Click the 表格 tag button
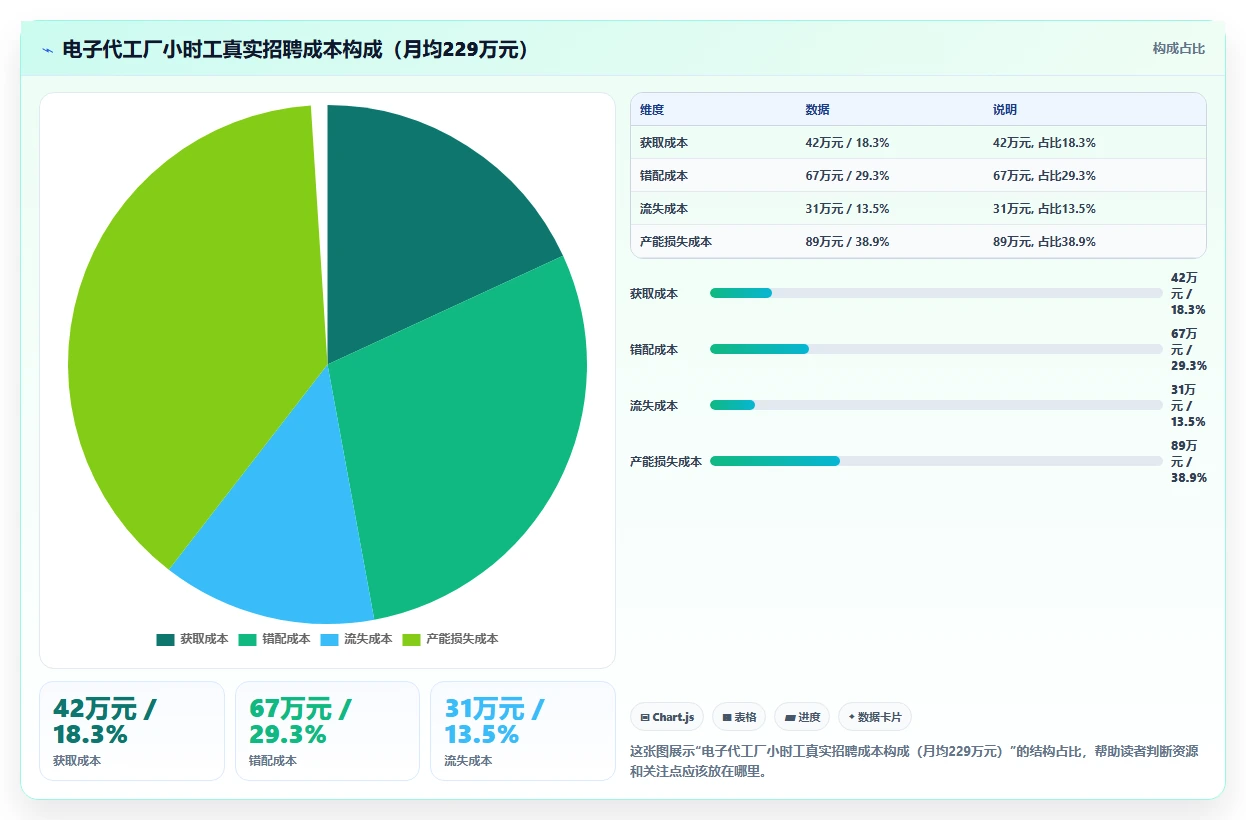 click(739, 717)
